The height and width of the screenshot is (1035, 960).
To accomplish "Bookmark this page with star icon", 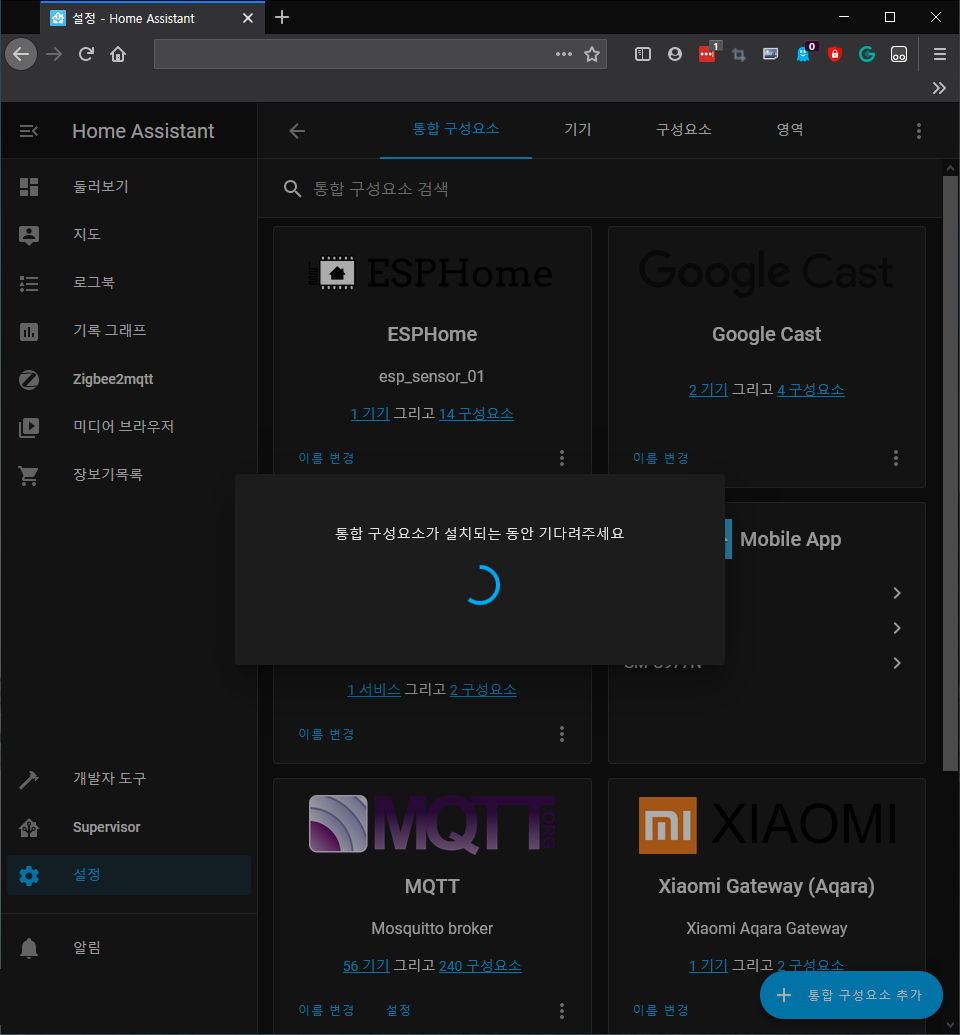I will point(592,54).
